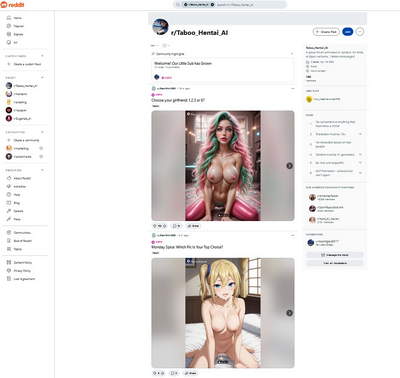Viewport: 400px width, 378px height.
Task: Upvote the 'Monday Spice' post
Action: (155, 373)
